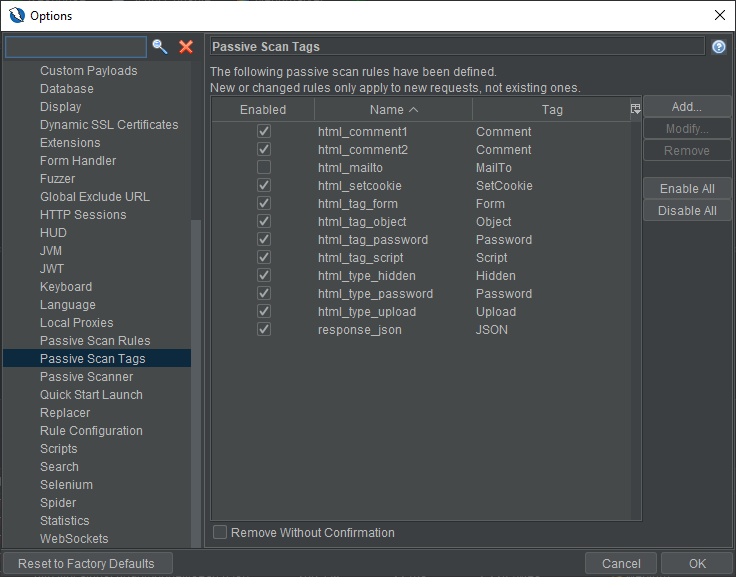Select Rule Configuration

pyautogui.click(x=91, y=431)
